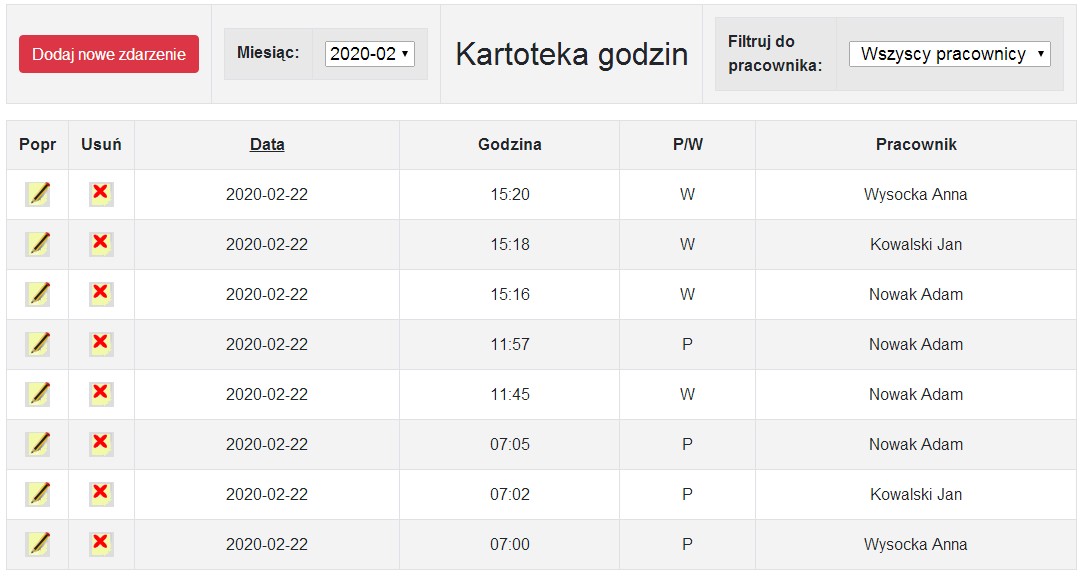The width and height of the screenshot is (1084, 576).
Task: Delete the 11:45 Nowak Adam entry
Action: [x=100, y=394]
